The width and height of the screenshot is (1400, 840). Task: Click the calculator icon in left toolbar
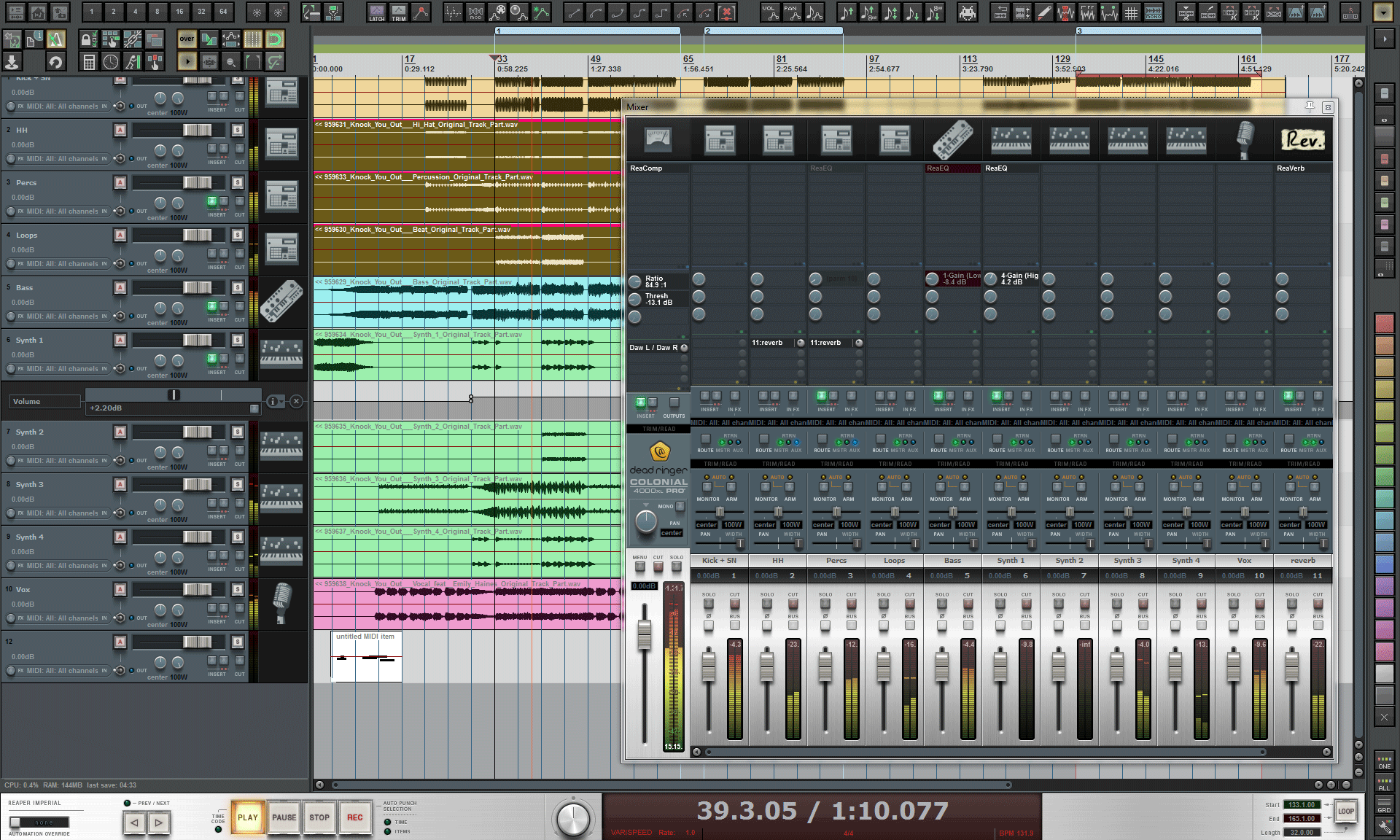(x=89, y=61)
